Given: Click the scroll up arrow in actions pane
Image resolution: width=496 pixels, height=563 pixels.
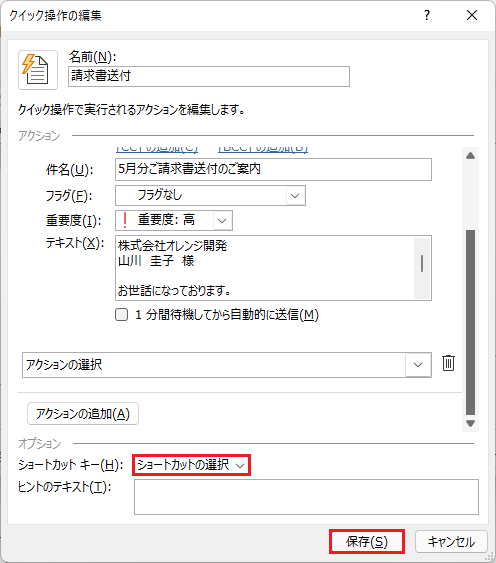Looking at the screenshot, I should pyautogui.click(x=470, y=155).
